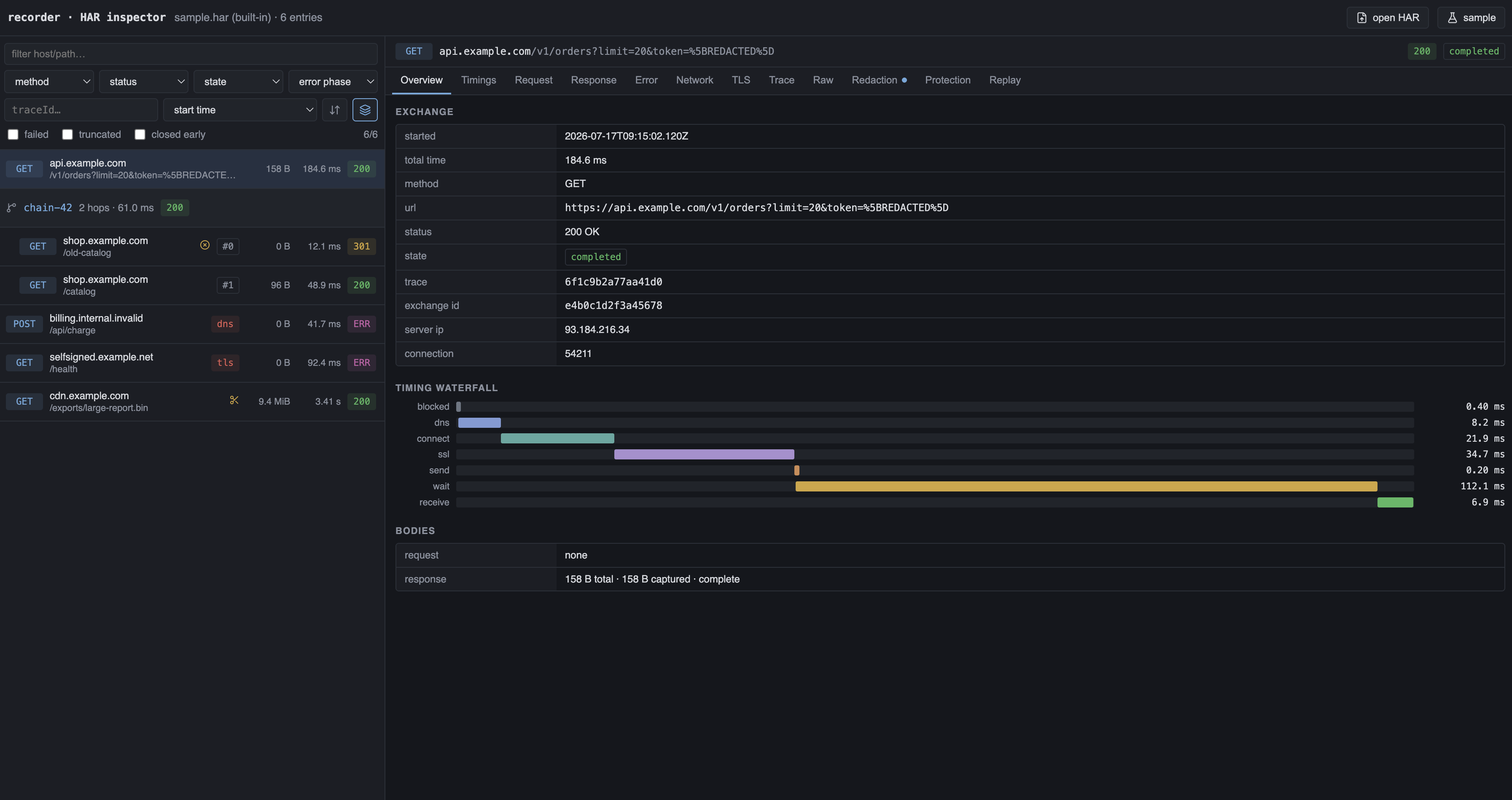Open the Protection tab
Image resolution: width=1512 pixels, height=800 pixels.
(x=947, y=81)
